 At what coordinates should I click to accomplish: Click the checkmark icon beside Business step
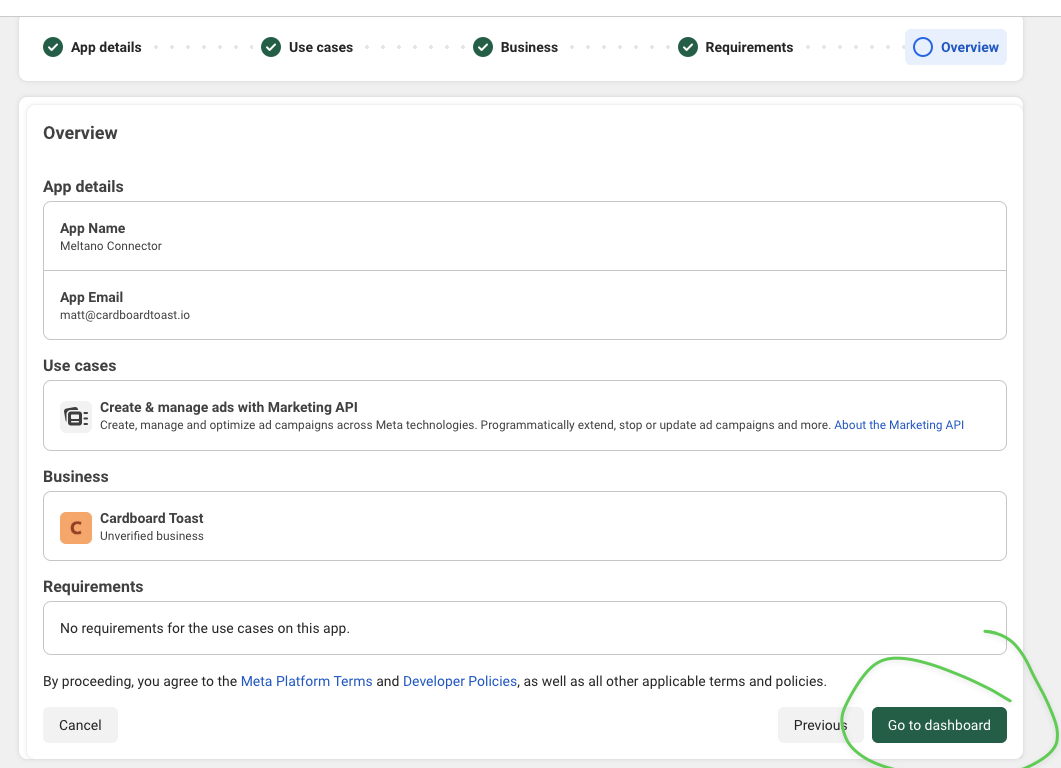(x=483, y=47)
